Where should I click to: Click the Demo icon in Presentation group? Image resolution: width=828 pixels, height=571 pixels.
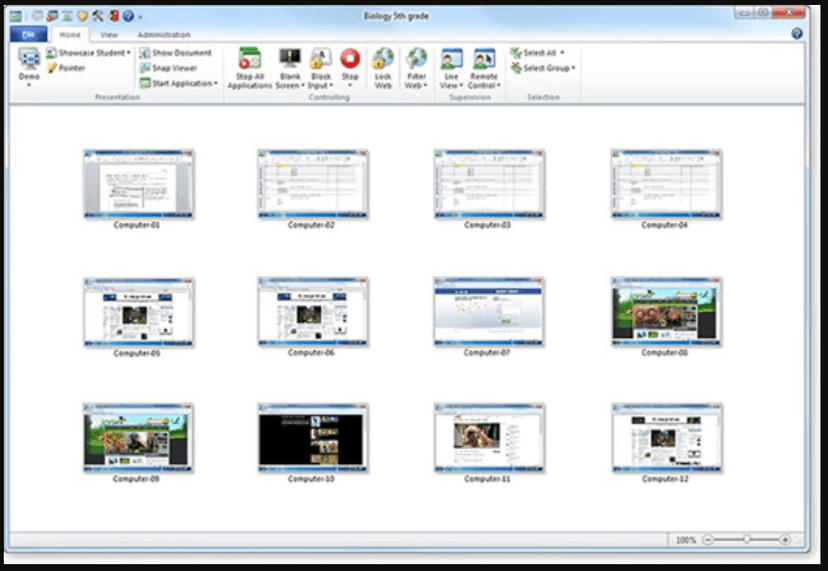[x=29, y=59]
